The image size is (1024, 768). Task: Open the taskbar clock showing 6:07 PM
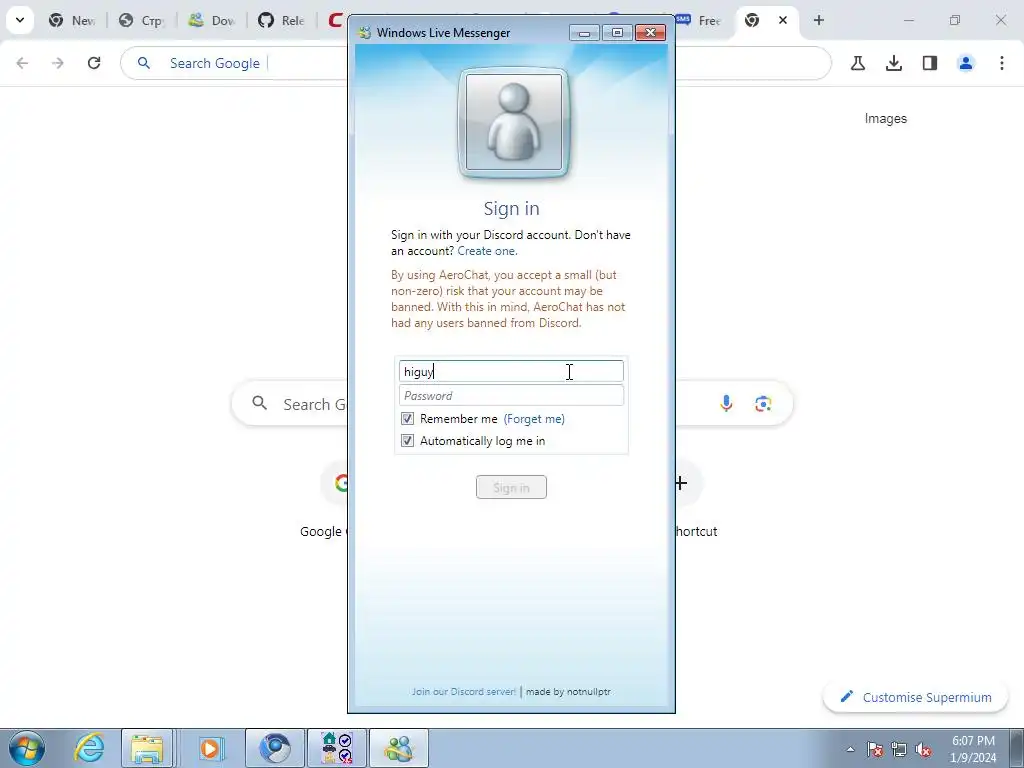tap(973, 749)
